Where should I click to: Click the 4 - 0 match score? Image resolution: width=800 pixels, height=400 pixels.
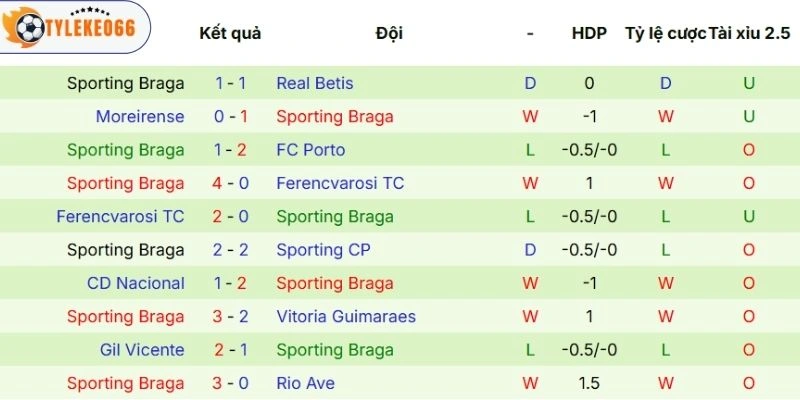click(230, 183)
